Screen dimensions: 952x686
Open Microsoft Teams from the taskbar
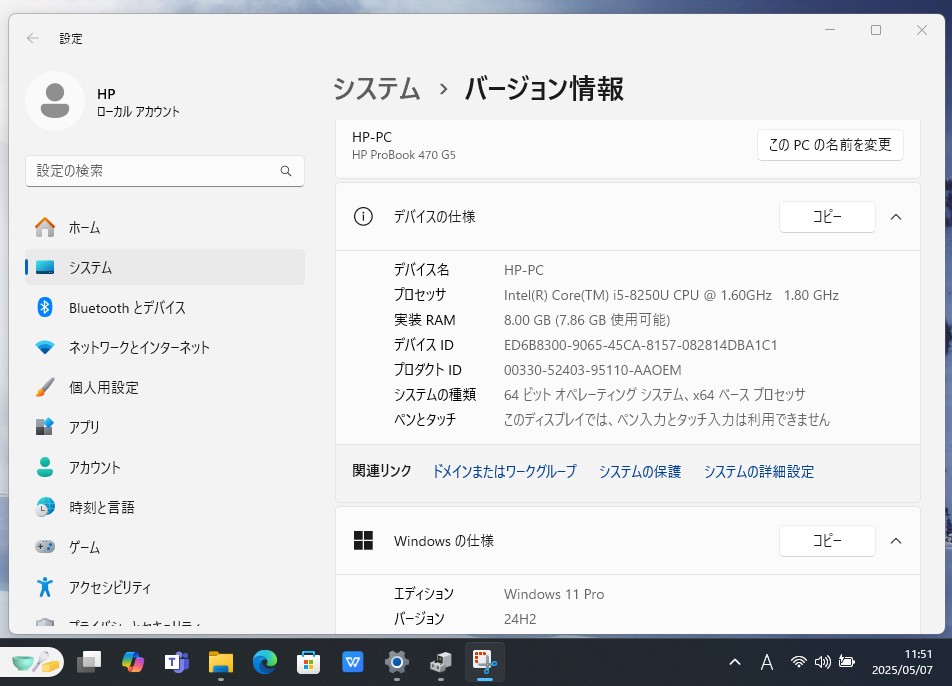[x=177, y=662]
